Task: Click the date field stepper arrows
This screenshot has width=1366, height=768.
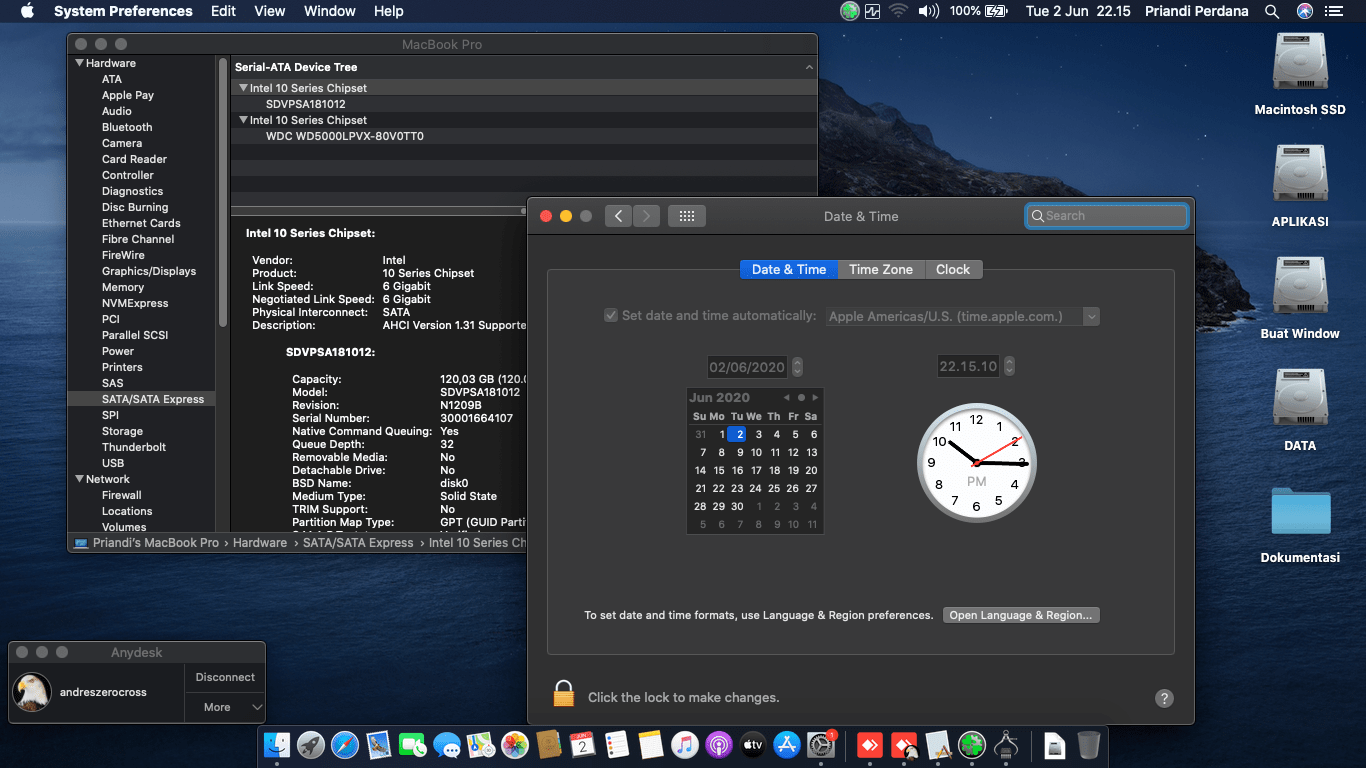Action: pyautogui.click(x=797, y=367)
